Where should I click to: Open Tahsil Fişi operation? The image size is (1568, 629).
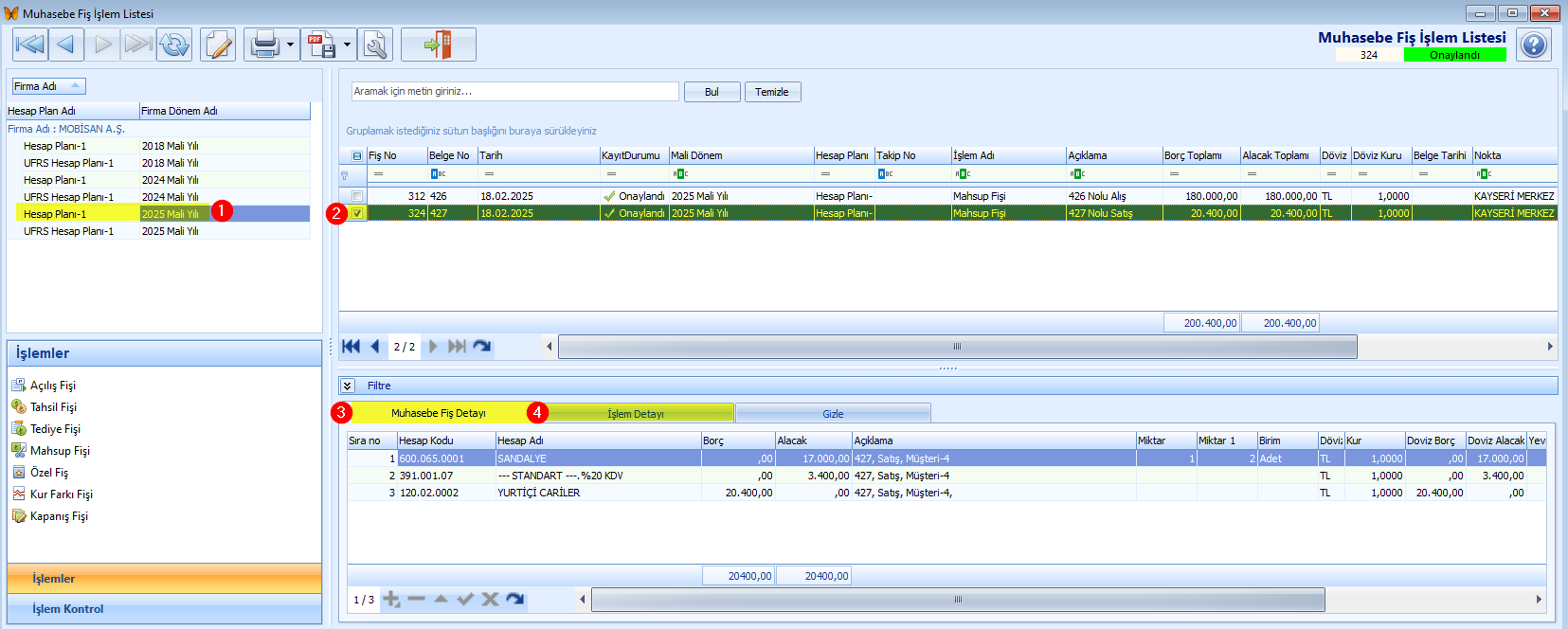pyautogui.click(x=44, y=407)
